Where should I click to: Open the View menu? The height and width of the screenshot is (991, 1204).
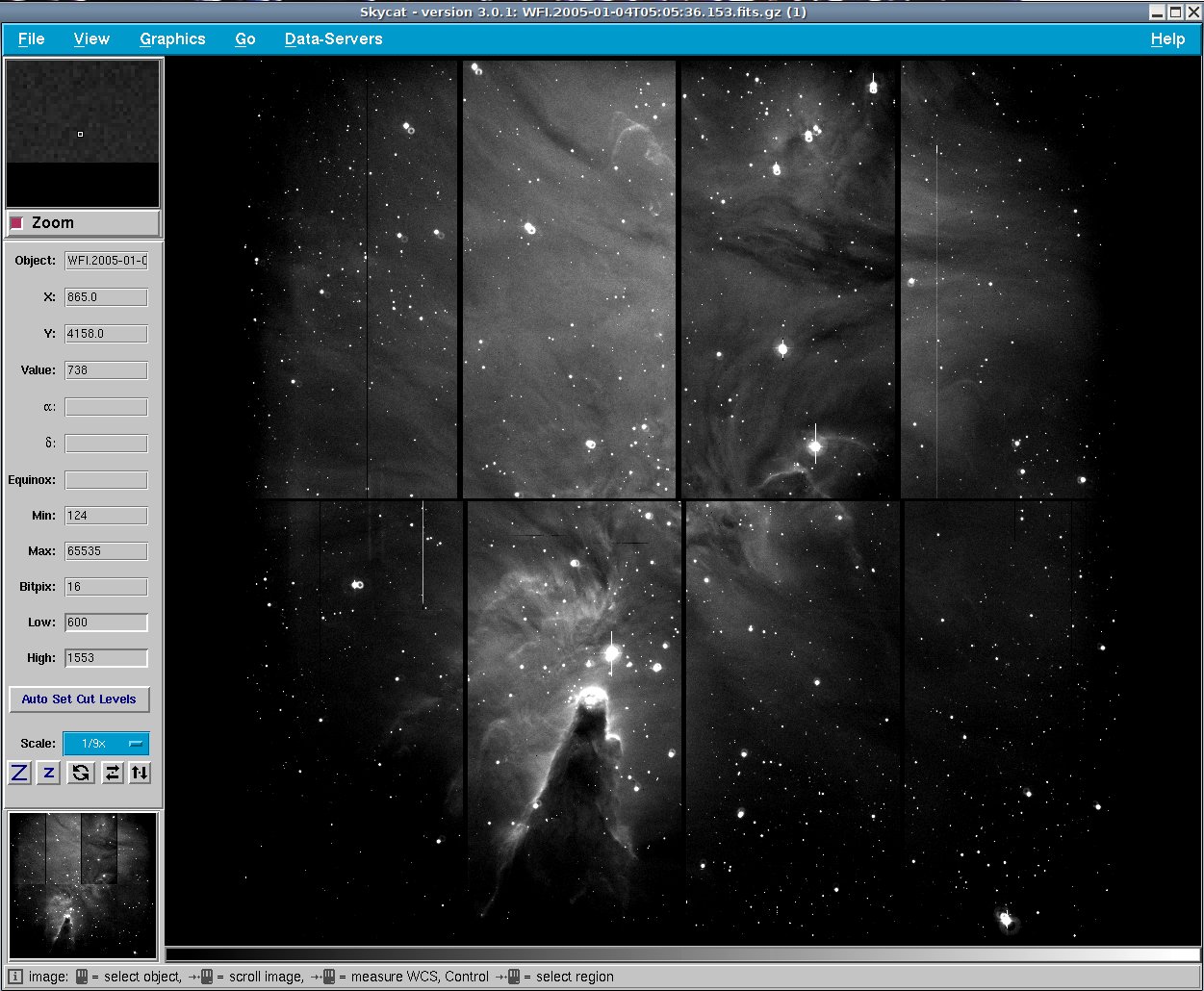91,39
